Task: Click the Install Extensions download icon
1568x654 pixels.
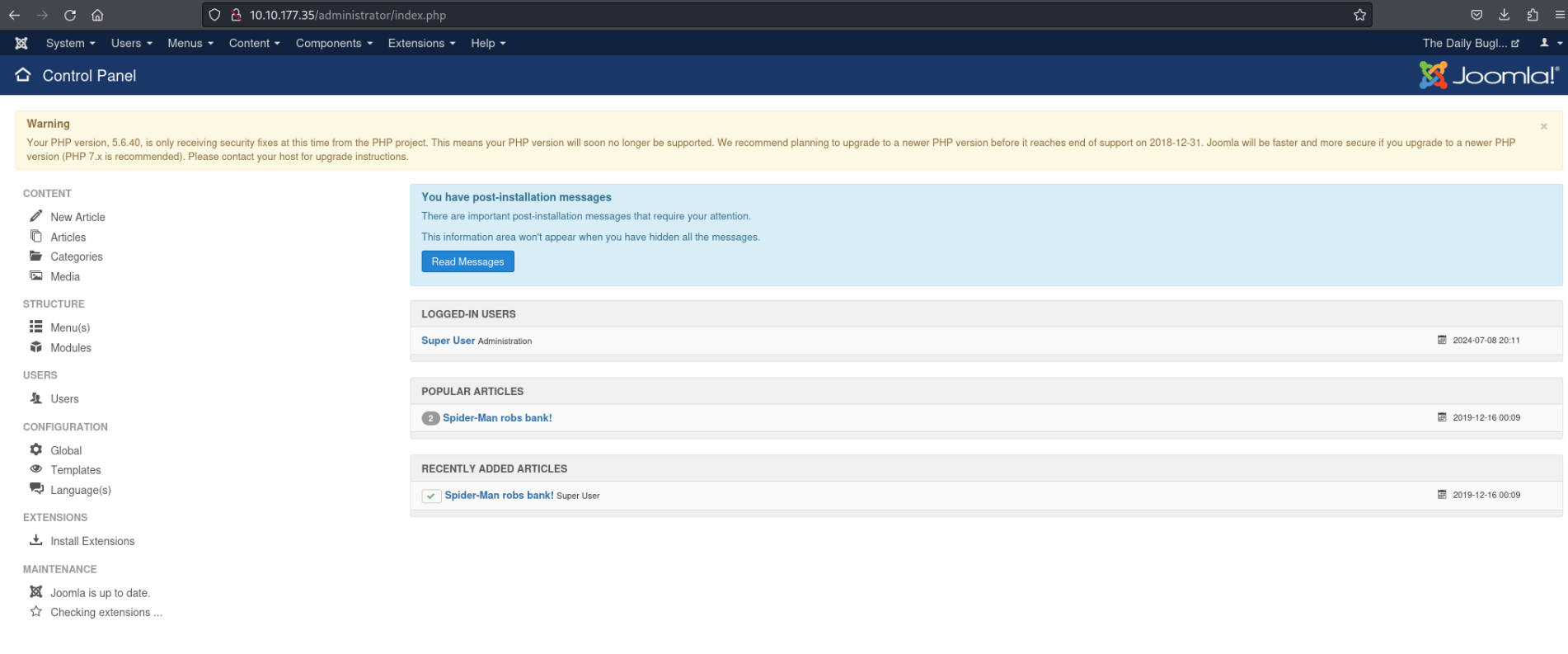Action: 36,540
